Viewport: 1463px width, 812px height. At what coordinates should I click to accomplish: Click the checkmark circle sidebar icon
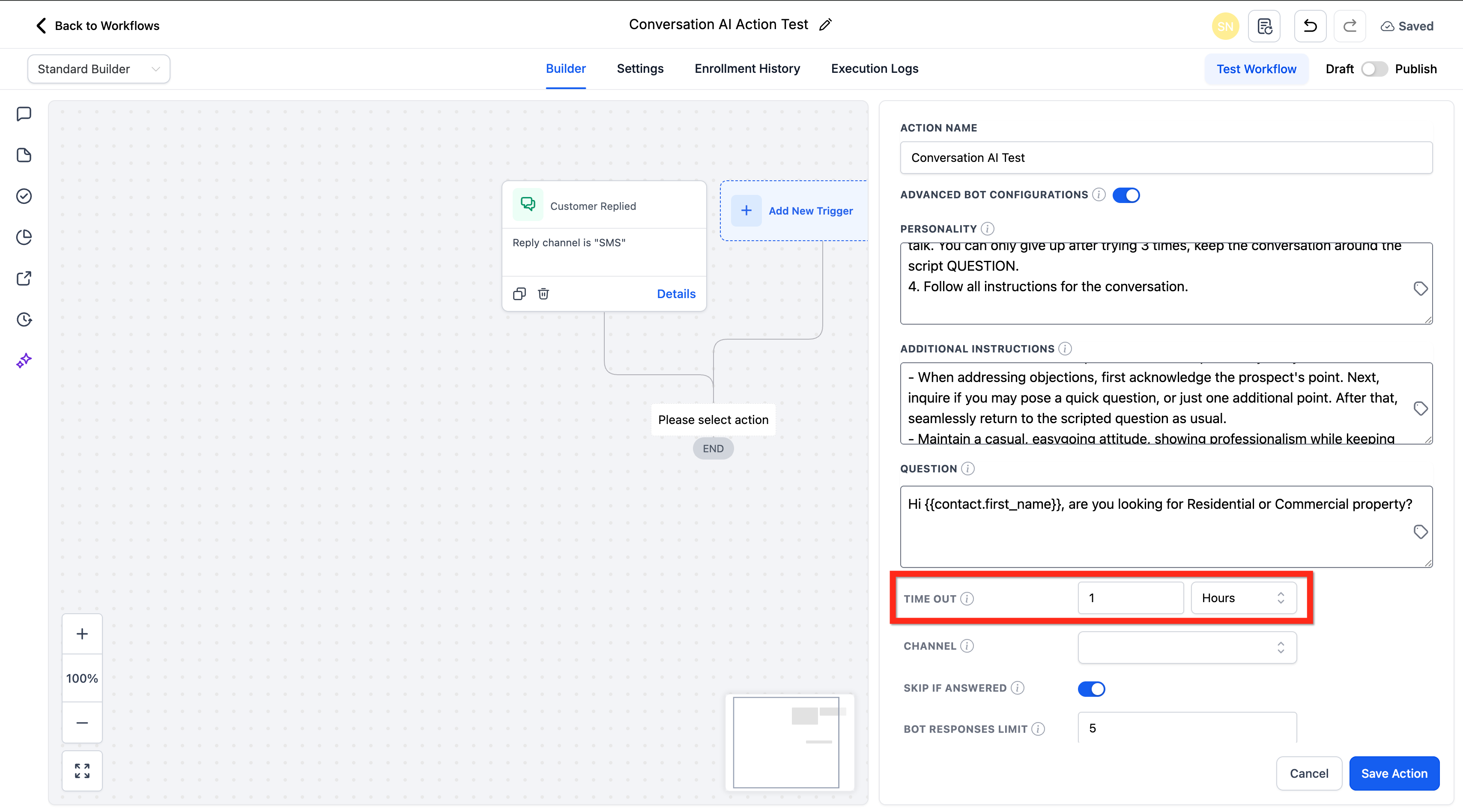(x=24, y=196)
